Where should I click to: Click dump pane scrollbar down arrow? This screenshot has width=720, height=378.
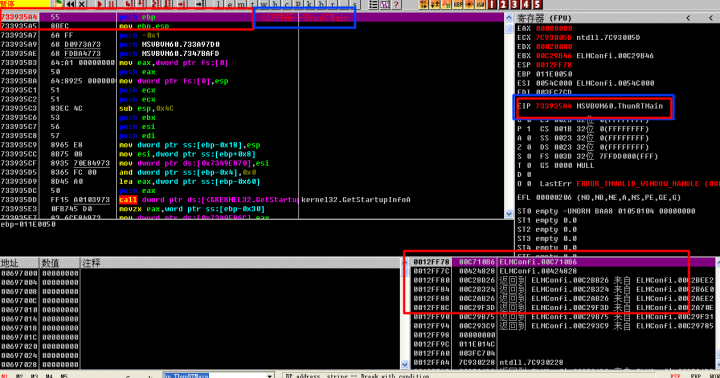[x=404, y=365]
